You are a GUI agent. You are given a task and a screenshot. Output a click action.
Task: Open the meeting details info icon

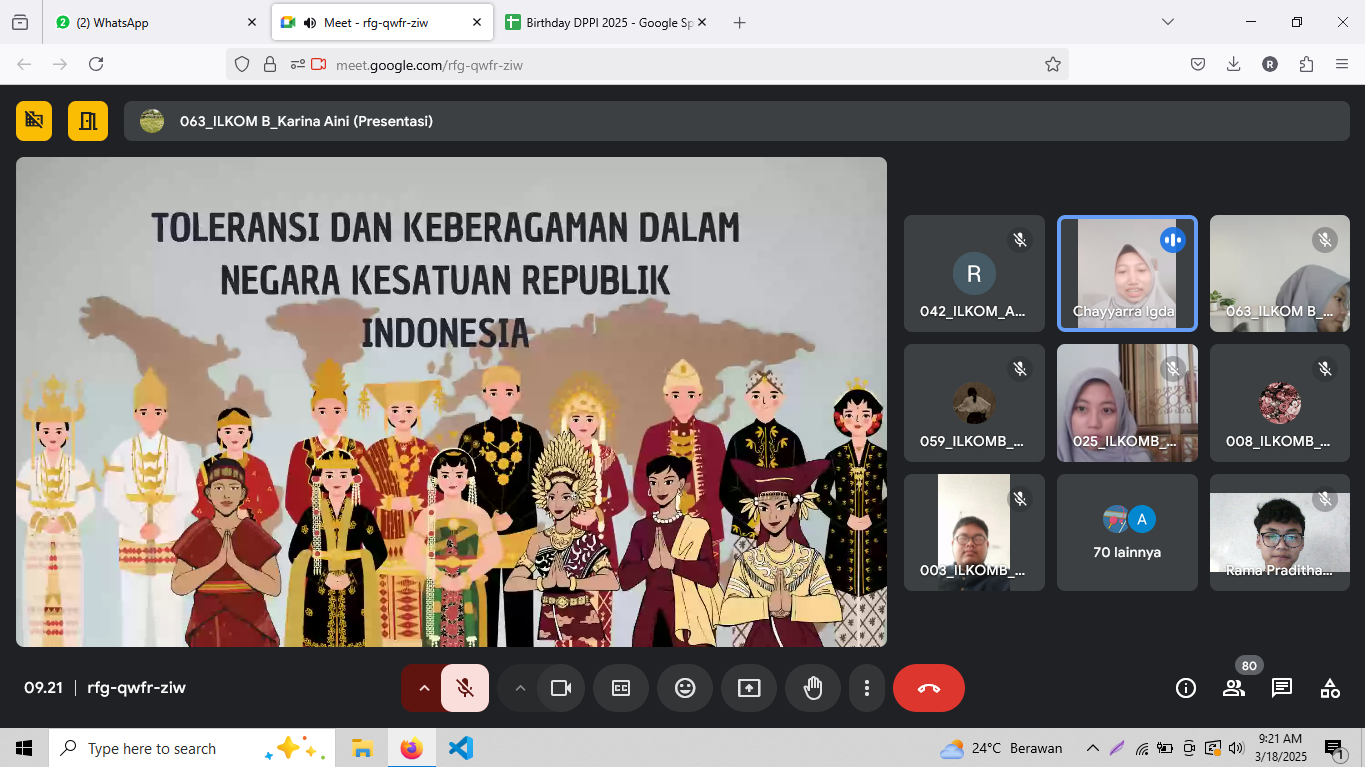point(1186,688)
